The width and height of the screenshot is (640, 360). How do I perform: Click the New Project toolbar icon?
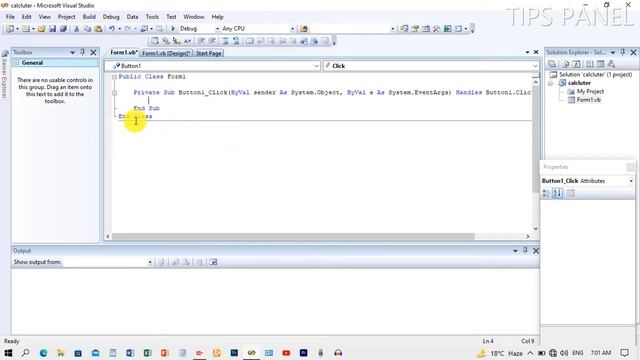click(9, 29)
